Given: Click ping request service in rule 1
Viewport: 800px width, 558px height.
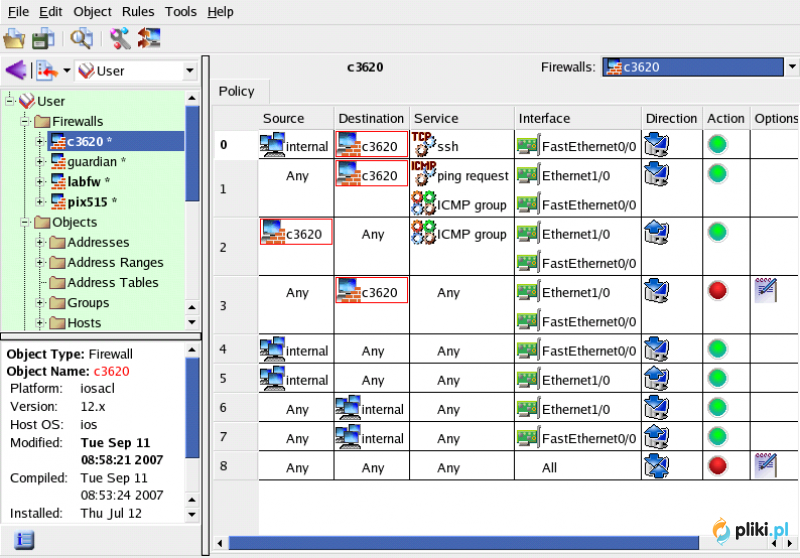Looking at the screenshot, I should point(460,174).
